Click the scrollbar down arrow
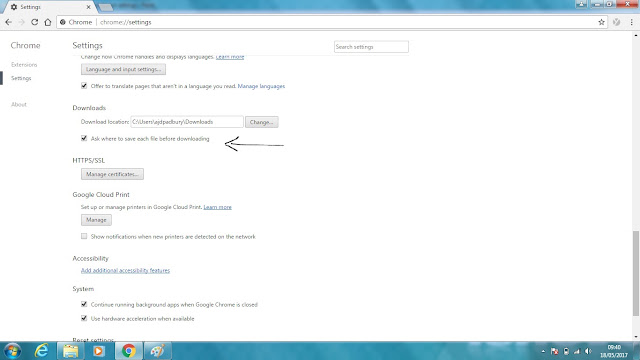This screenshot has height=360, width=640. [x=636, y=337]
